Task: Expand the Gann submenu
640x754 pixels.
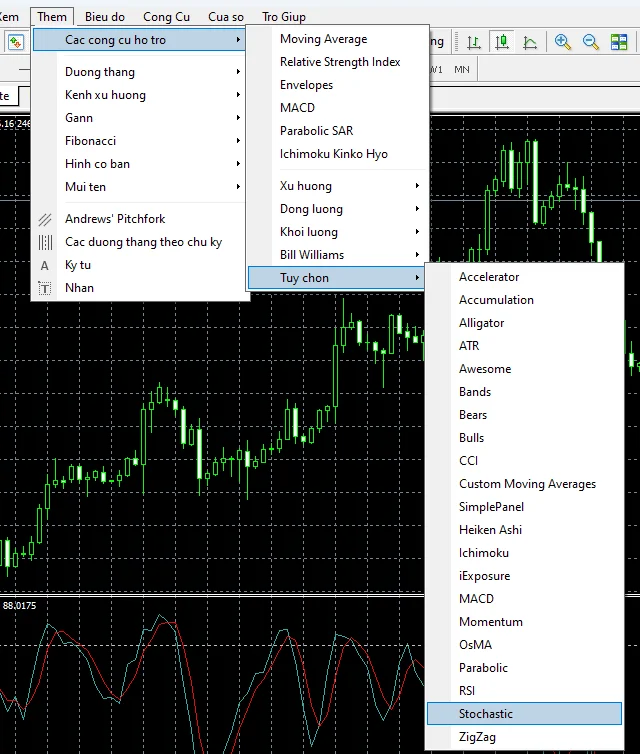Action: coord(139,118)
